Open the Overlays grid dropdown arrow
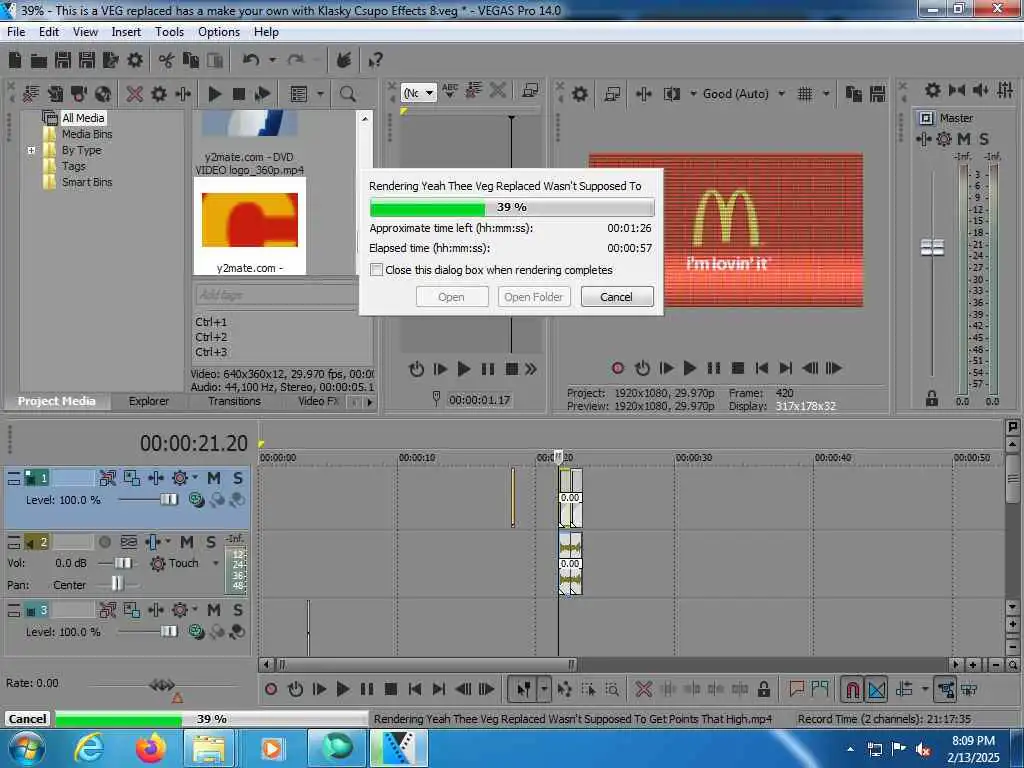 pos(826,94)
